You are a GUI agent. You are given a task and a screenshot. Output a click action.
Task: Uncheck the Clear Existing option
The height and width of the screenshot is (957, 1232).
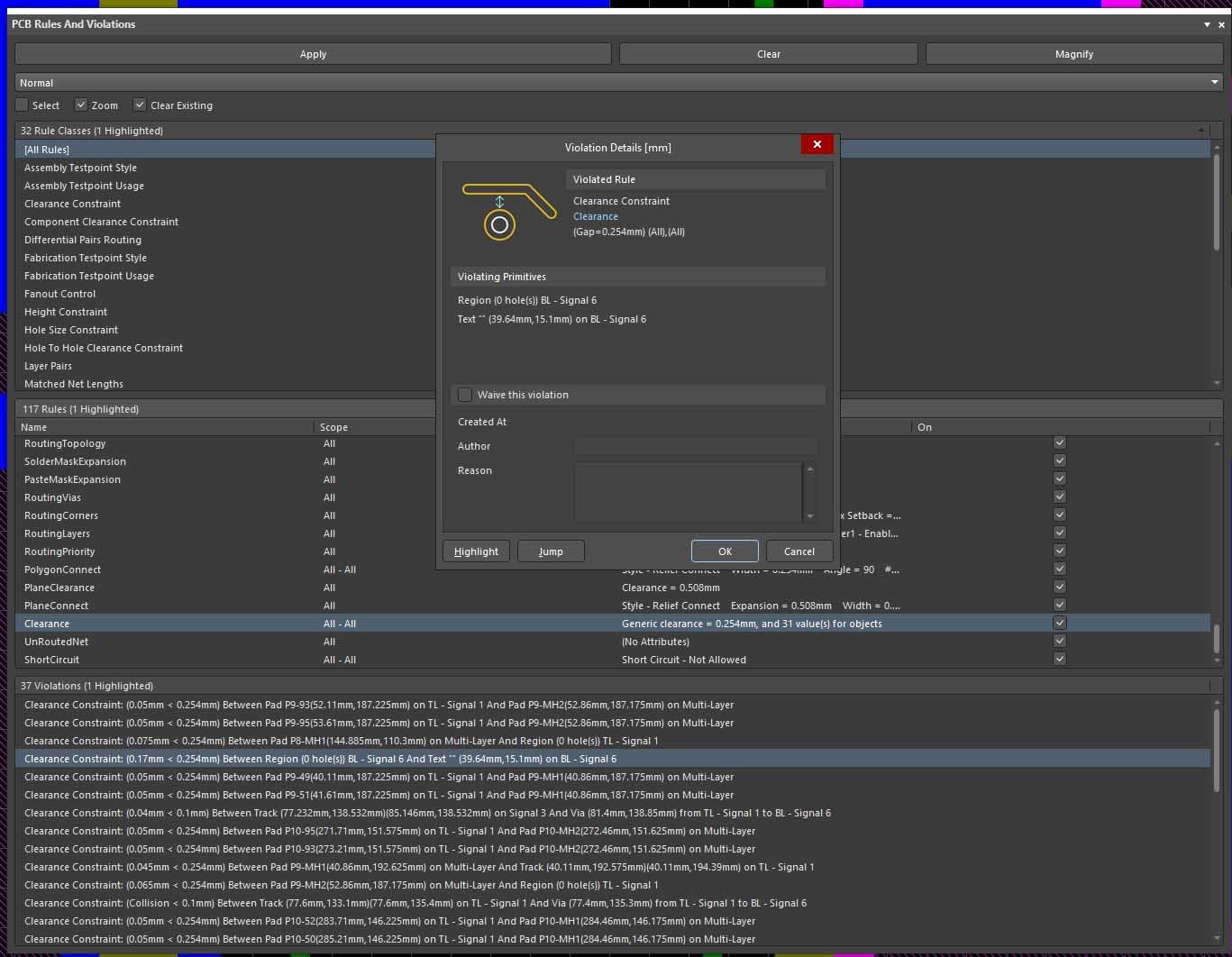[x=140, y=105]
